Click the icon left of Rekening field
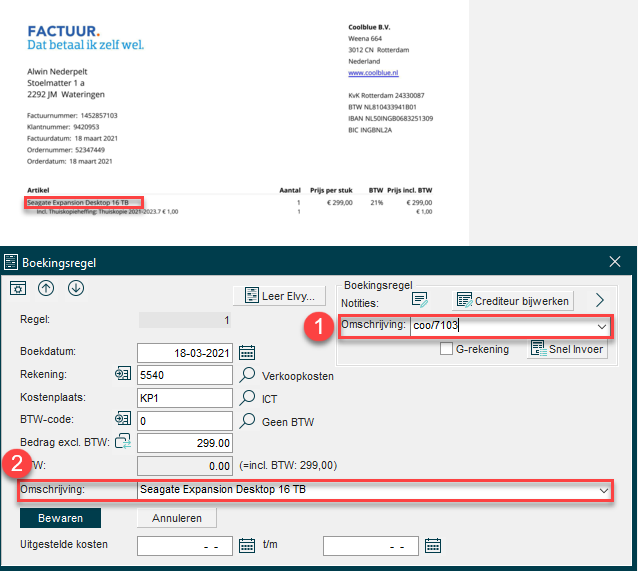The height and width of the screenshot is (571, 638). 123,373
